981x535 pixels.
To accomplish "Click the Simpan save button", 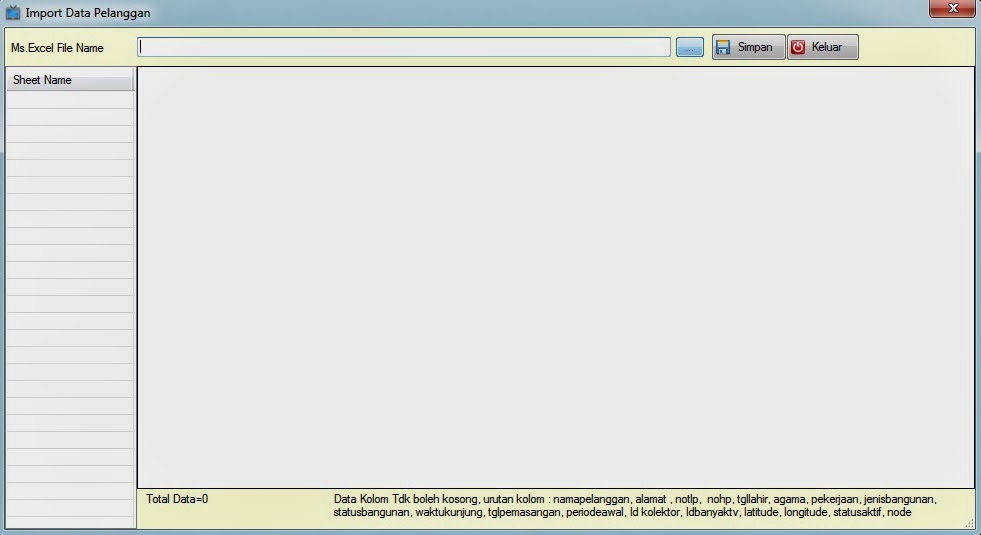I will [748, 47].
